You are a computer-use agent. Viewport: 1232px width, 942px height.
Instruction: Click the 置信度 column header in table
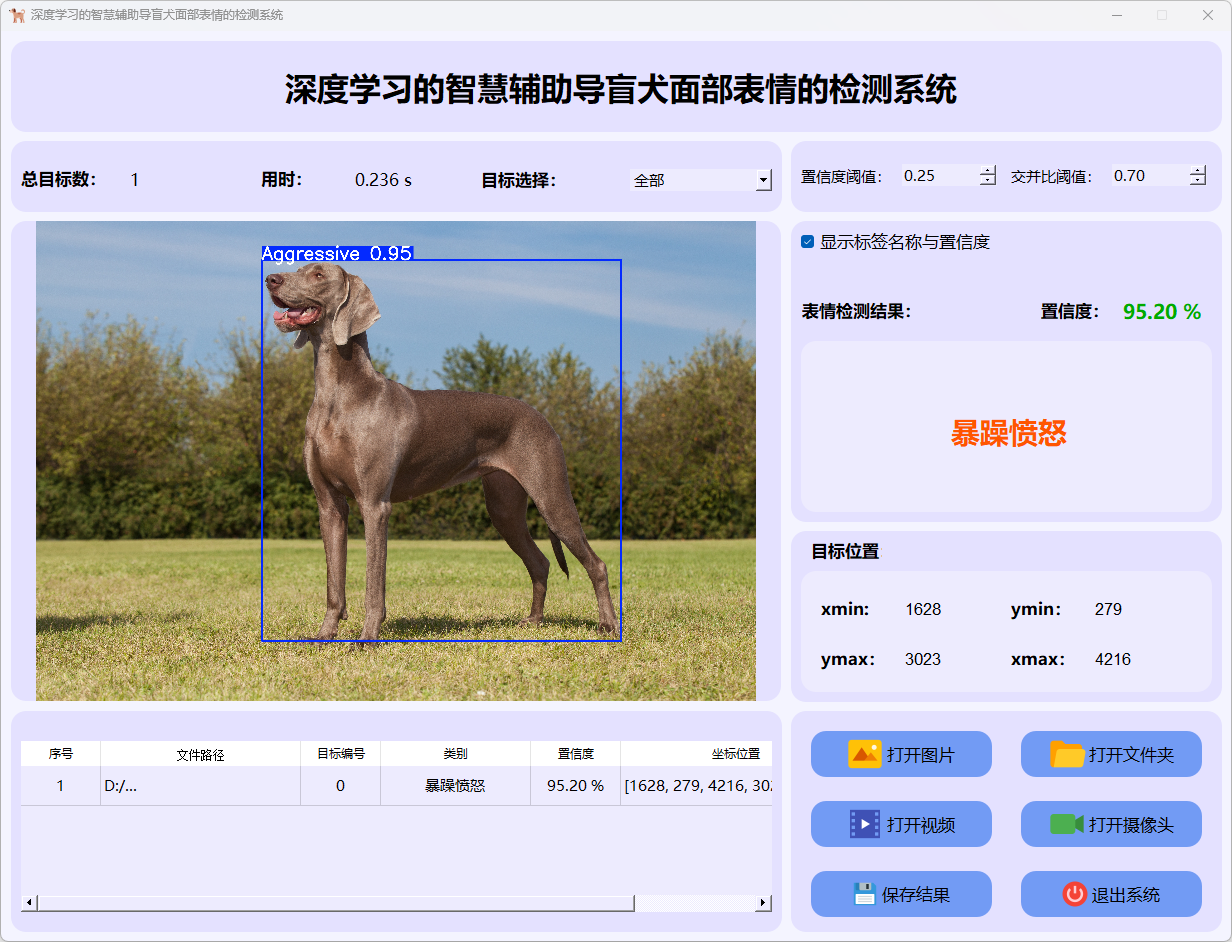click(x=576, y=754)
